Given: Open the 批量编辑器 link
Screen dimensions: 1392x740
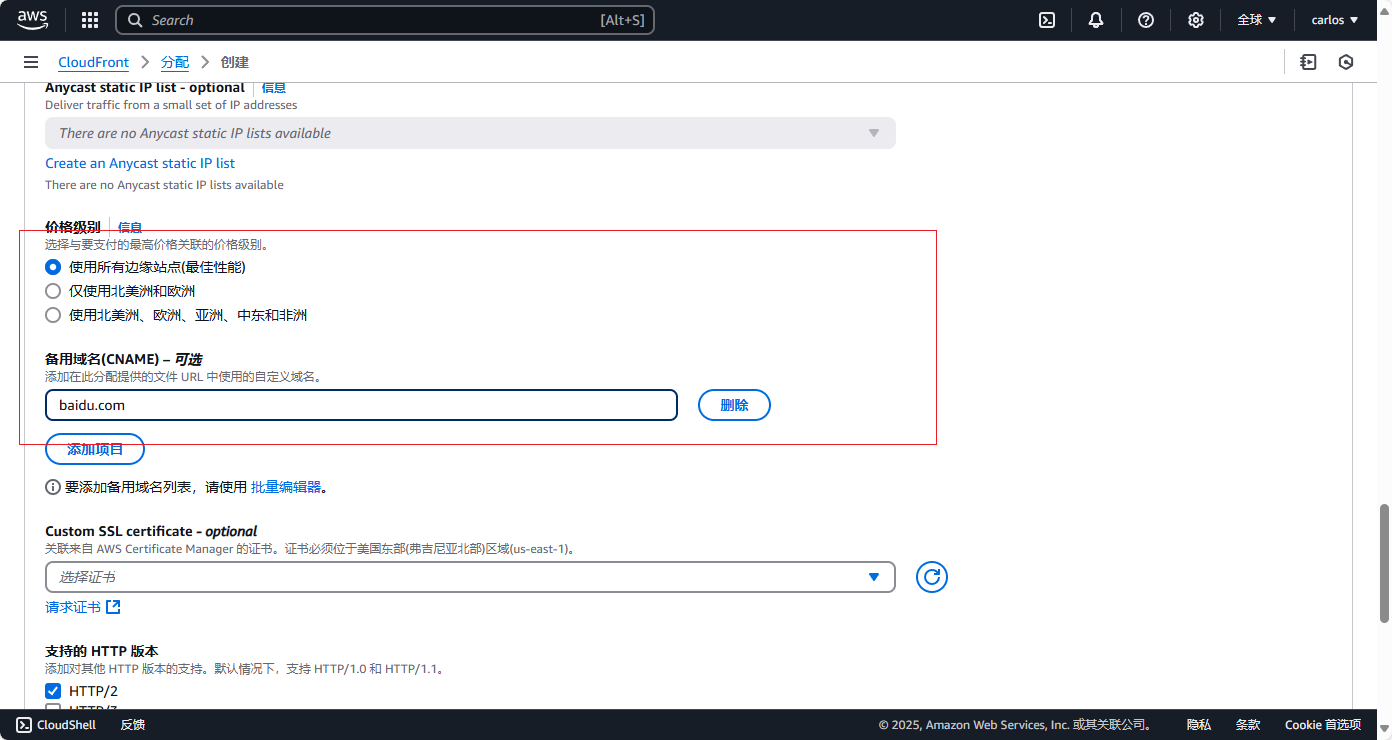Looking at the screenshot, I should click(x=286, y=487).
